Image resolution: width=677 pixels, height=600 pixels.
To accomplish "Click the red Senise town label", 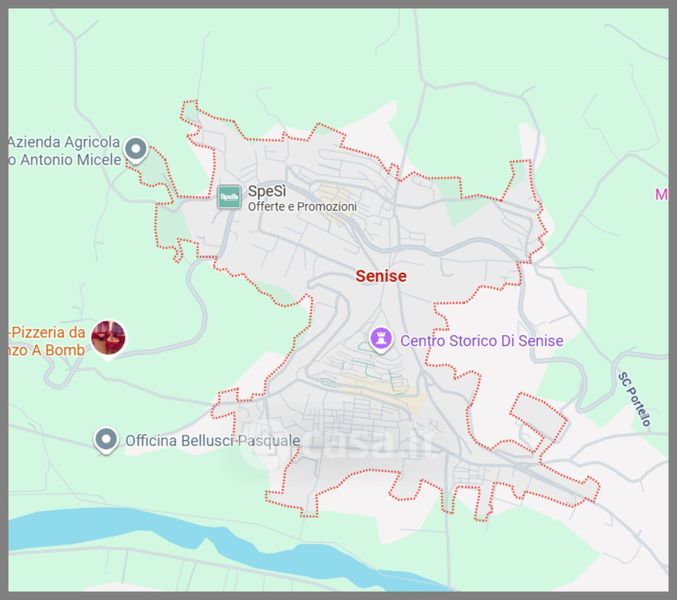I will coord(381,276).
